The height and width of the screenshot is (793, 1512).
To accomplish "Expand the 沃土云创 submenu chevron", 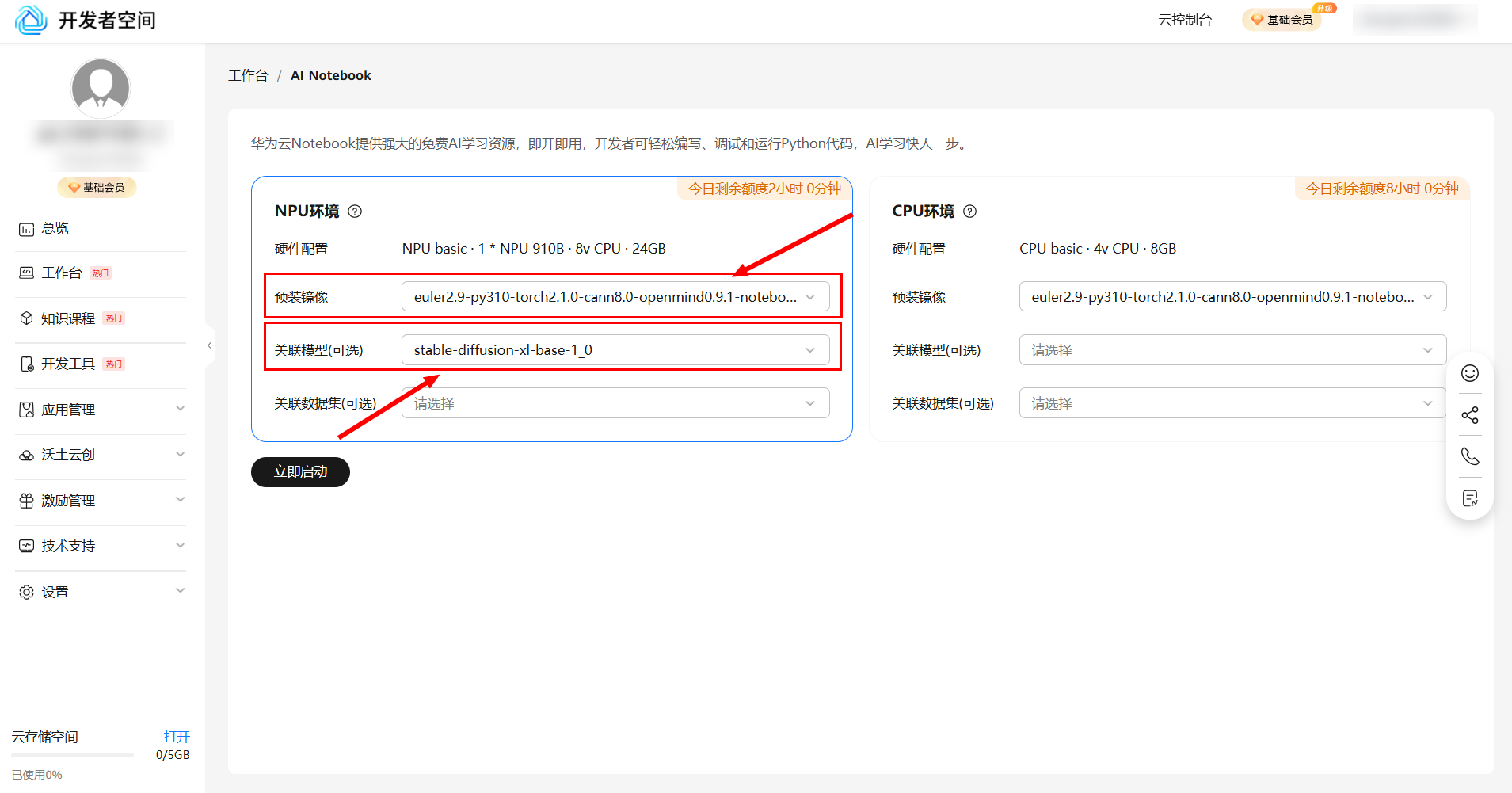I will click(x=181, y=455).
